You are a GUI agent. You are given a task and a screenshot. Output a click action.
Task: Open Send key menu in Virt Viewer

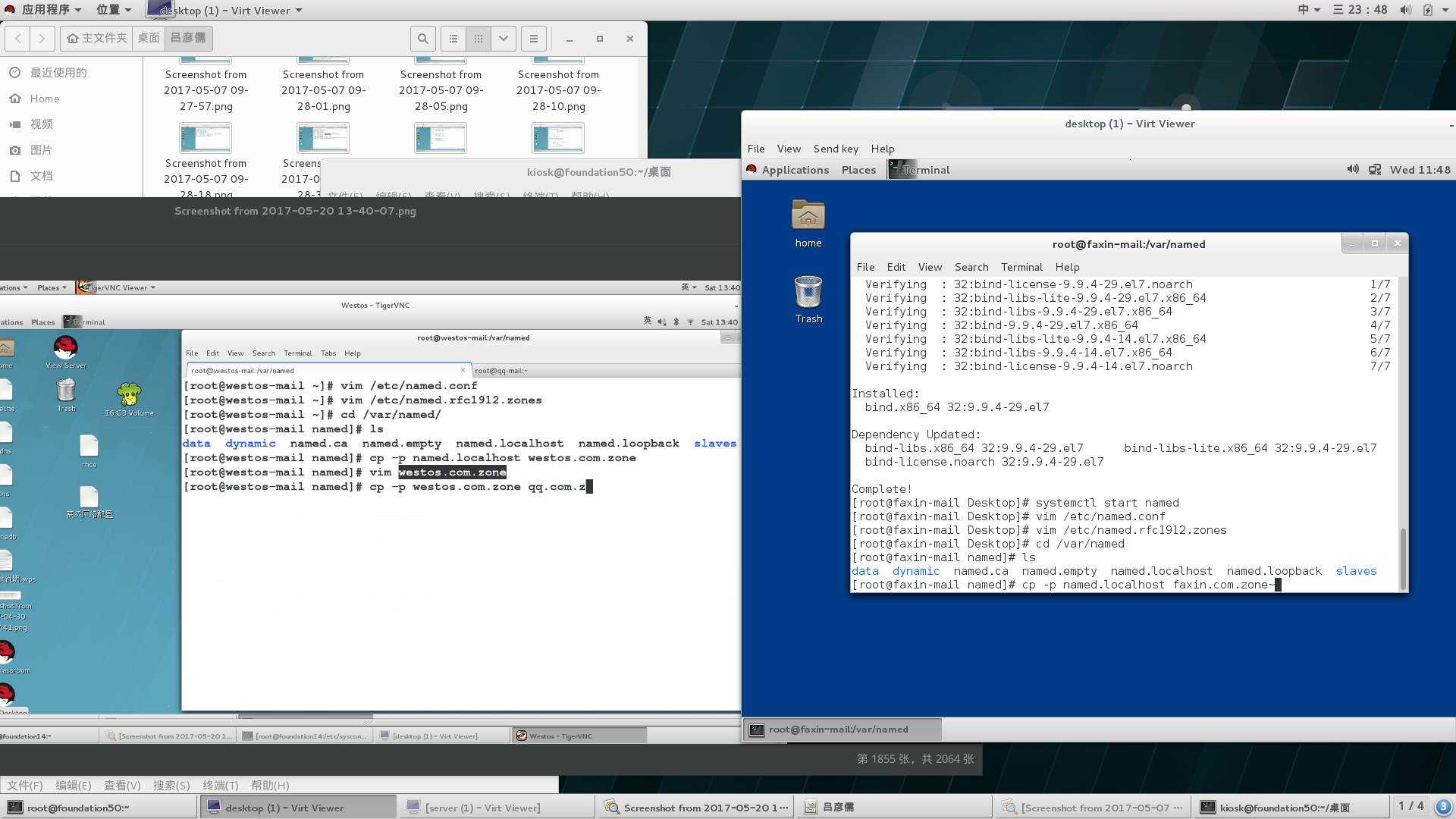coord(836,149)
